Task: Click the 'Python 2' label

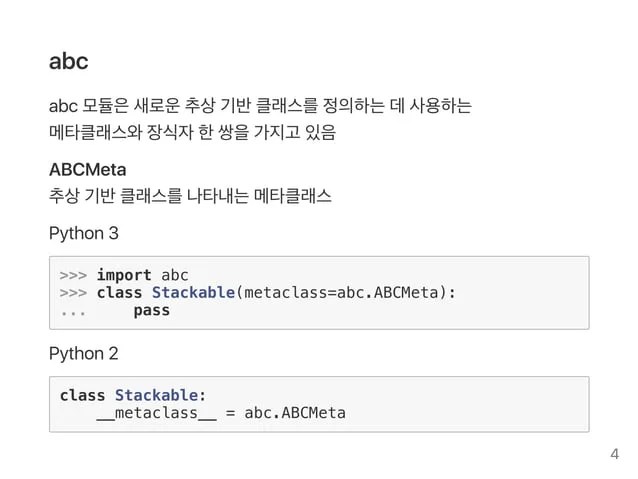Action: [x=83, y=354]
